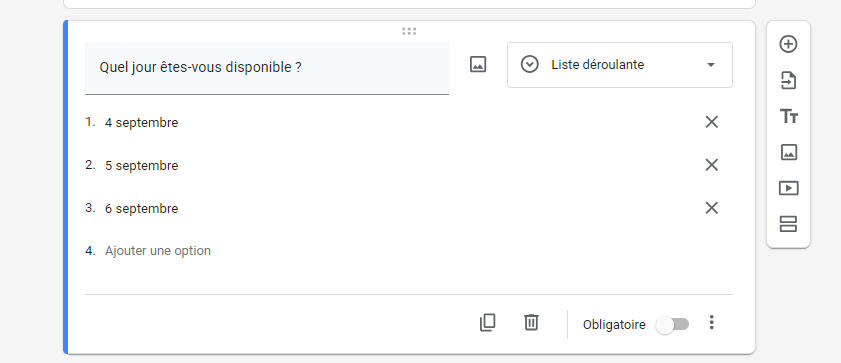Viewport: 841px width, 363px height.
Task: Click the 5 septembre option text
Action: point(142,166)
